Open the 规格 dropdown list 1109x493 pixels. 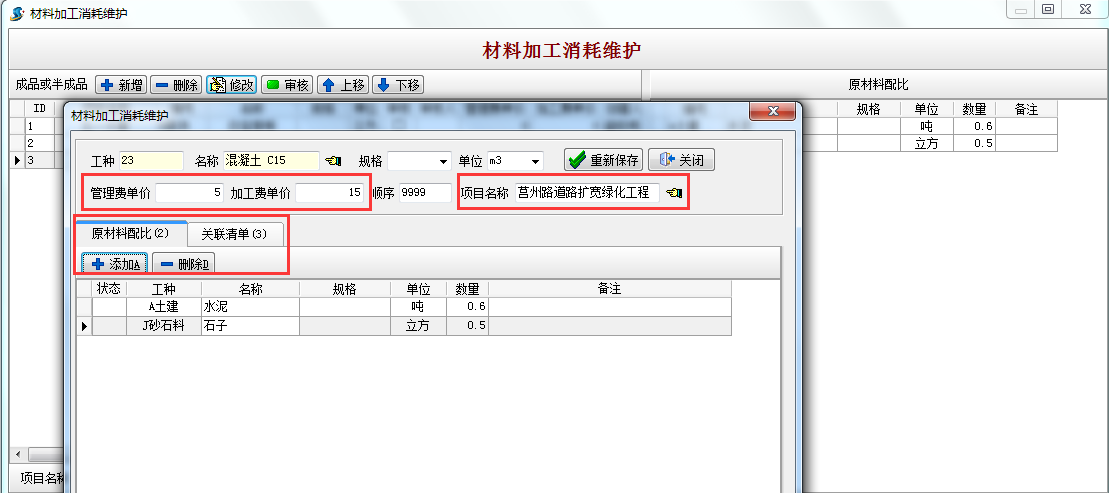pyautogui.click(x=444, y=161)
